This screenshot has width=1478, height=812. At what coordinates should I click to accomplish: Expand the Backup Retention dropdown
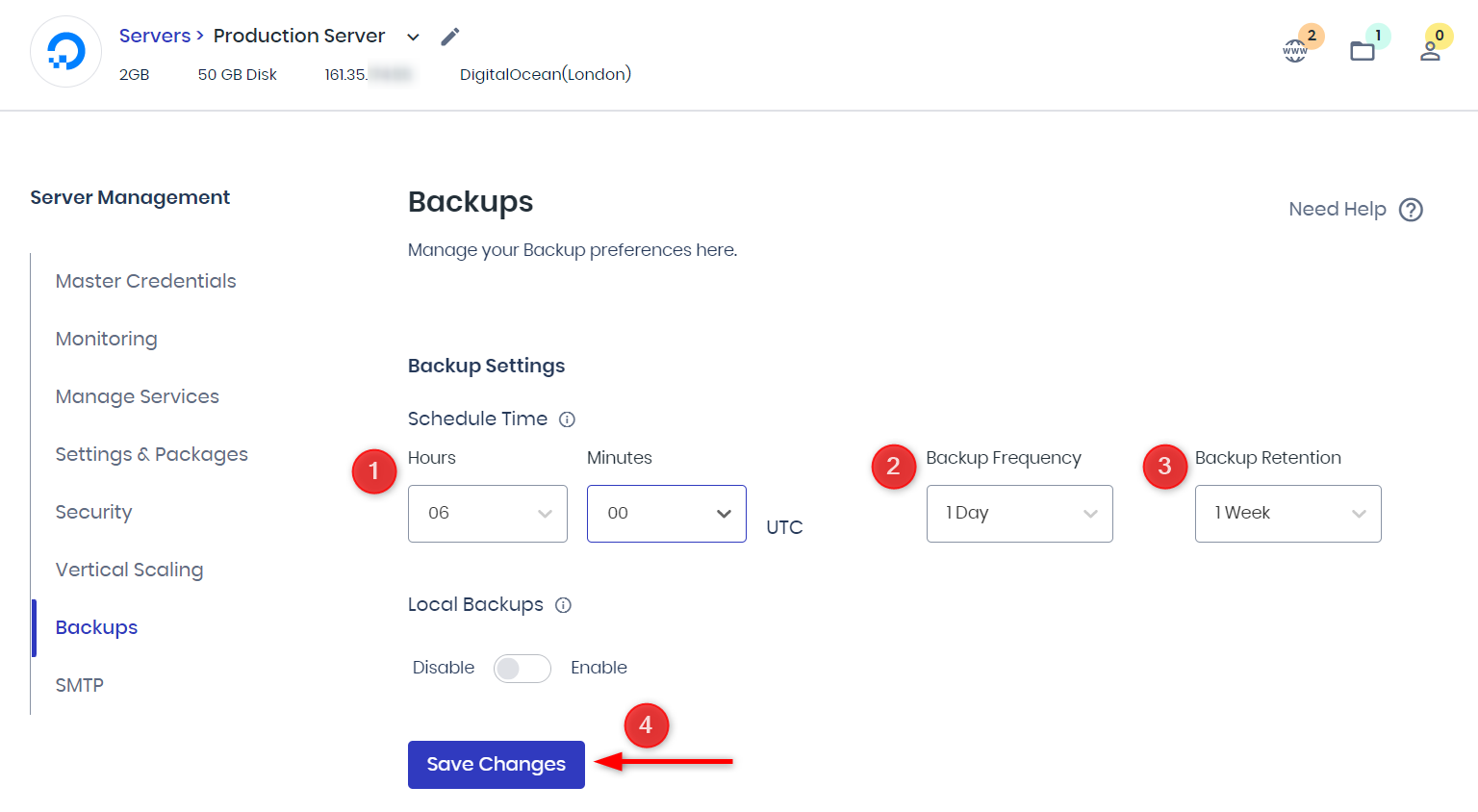1287,514
